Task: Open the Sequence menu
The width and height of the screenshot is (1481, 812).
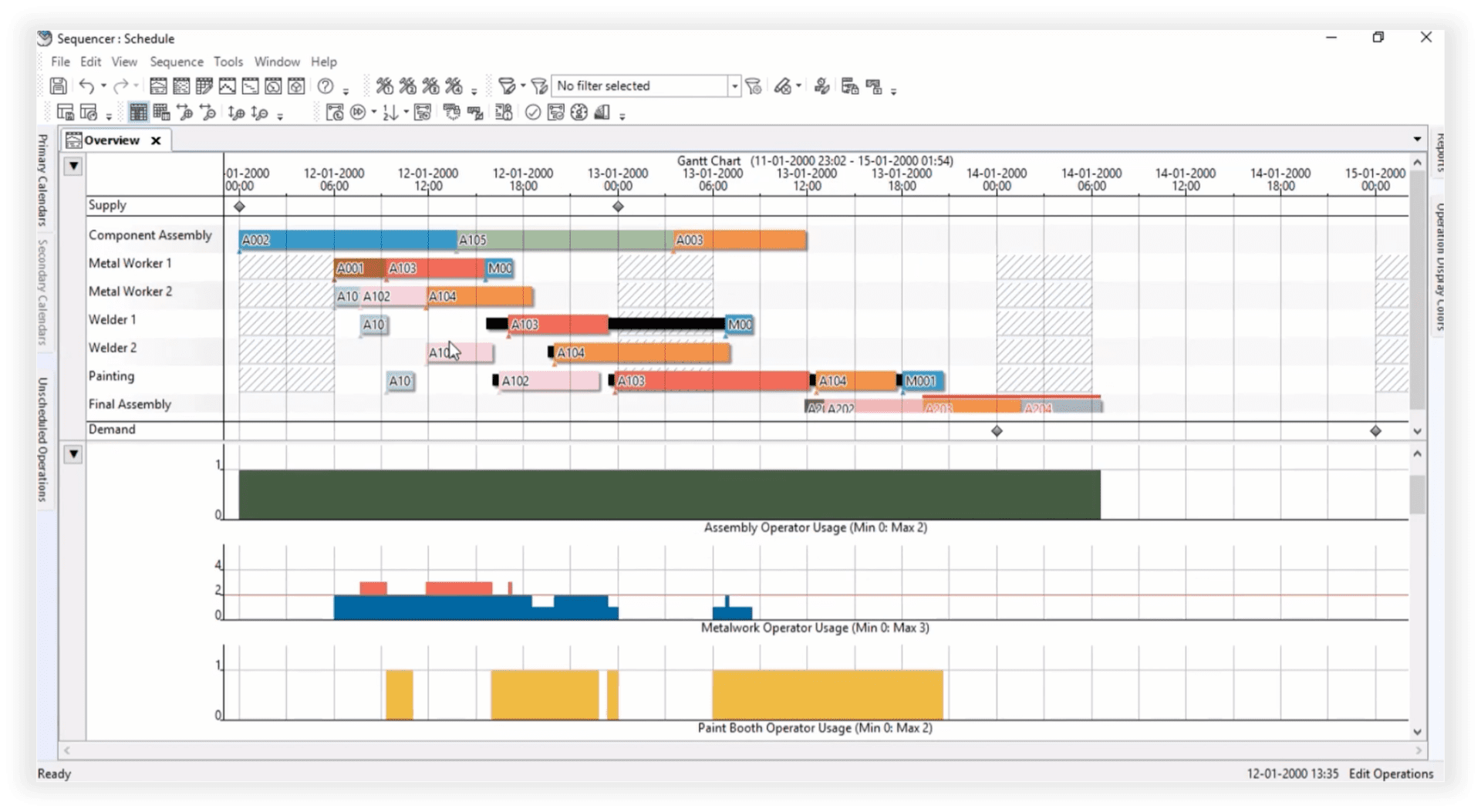Action: (x=177, y=62)
